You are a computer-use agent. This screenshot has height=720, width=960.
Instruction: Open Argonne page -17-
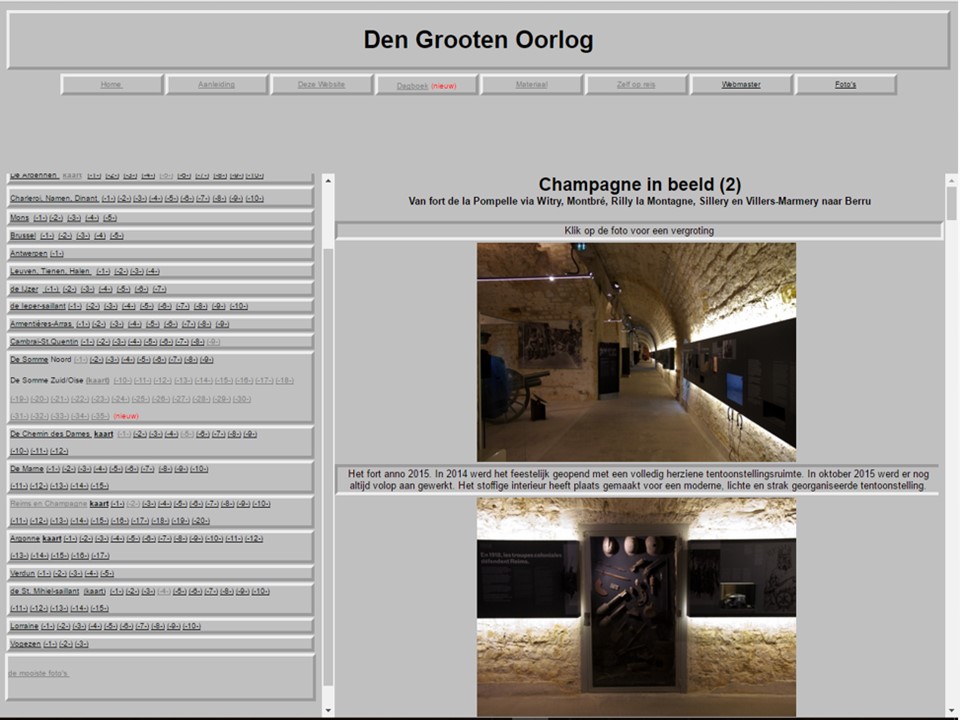pos(100,556)
